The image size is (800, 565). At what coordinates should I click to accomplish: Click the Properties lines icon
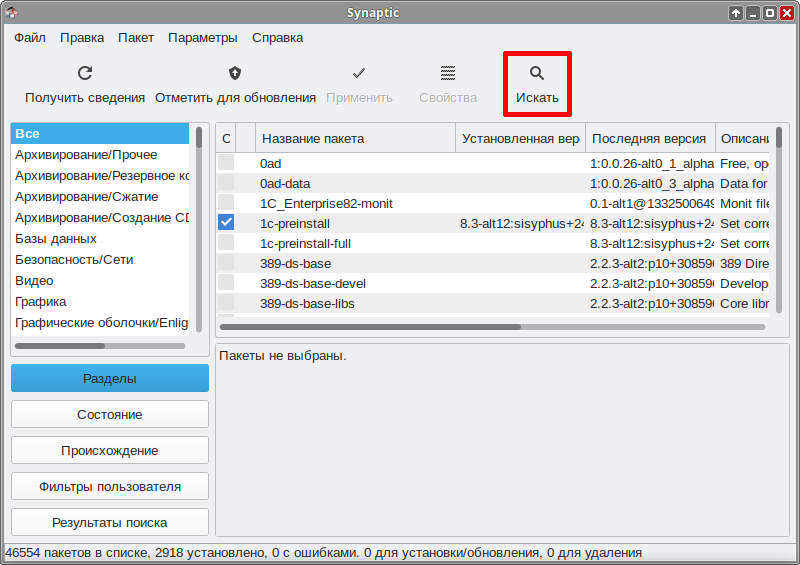(448, 73)
